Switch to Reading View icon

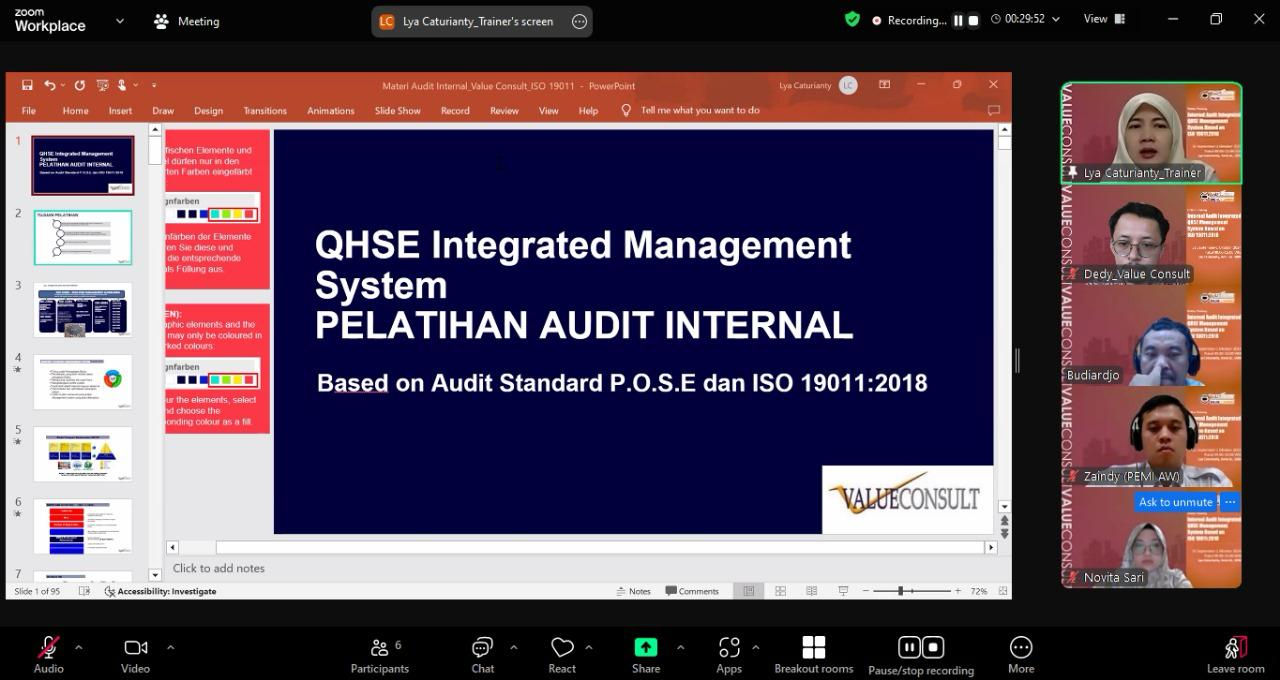tap(811, 591)
